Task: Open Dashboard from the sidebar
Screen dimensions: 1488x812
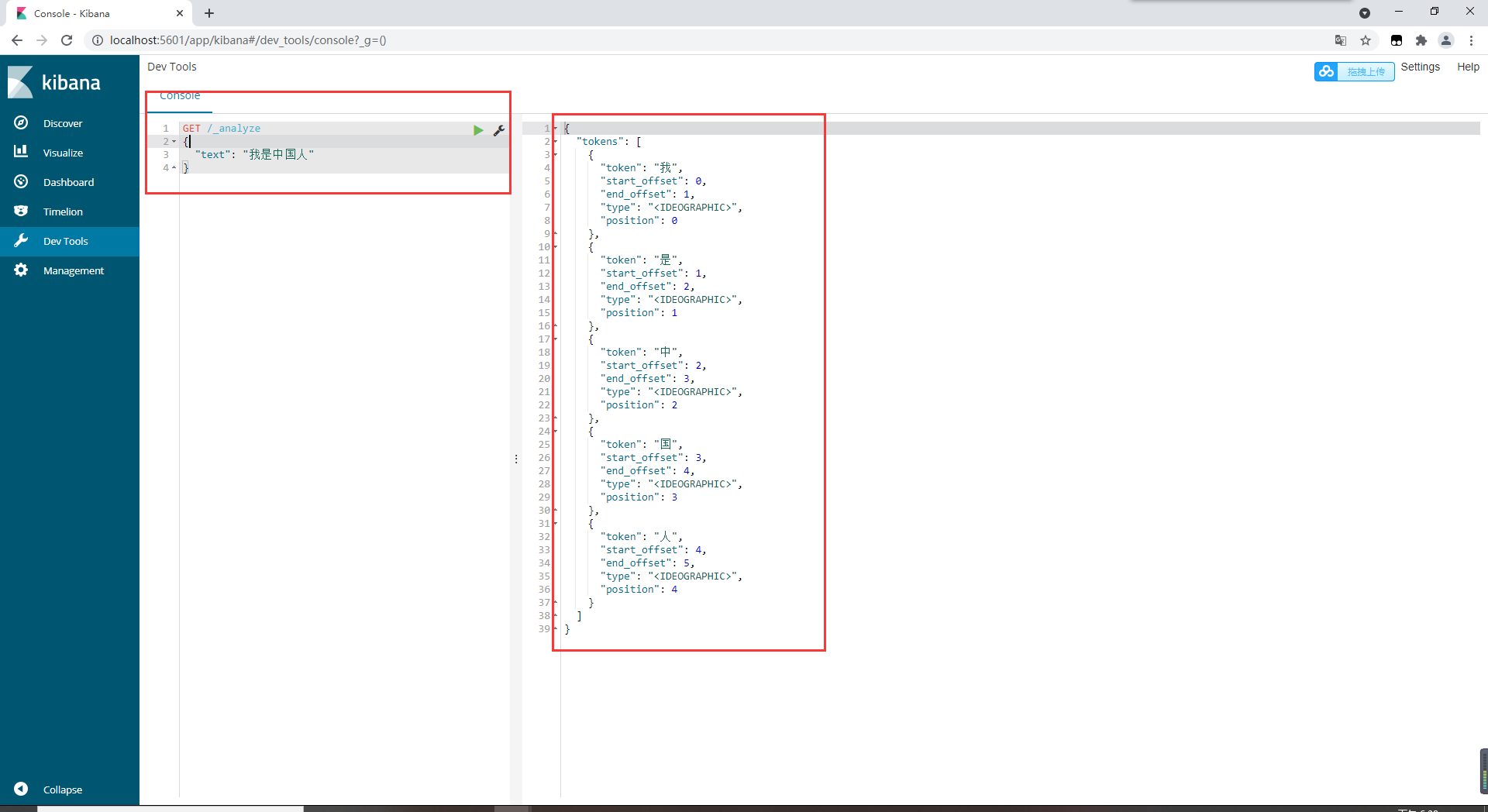Action: pyautogui.click(x=70, y=182)
